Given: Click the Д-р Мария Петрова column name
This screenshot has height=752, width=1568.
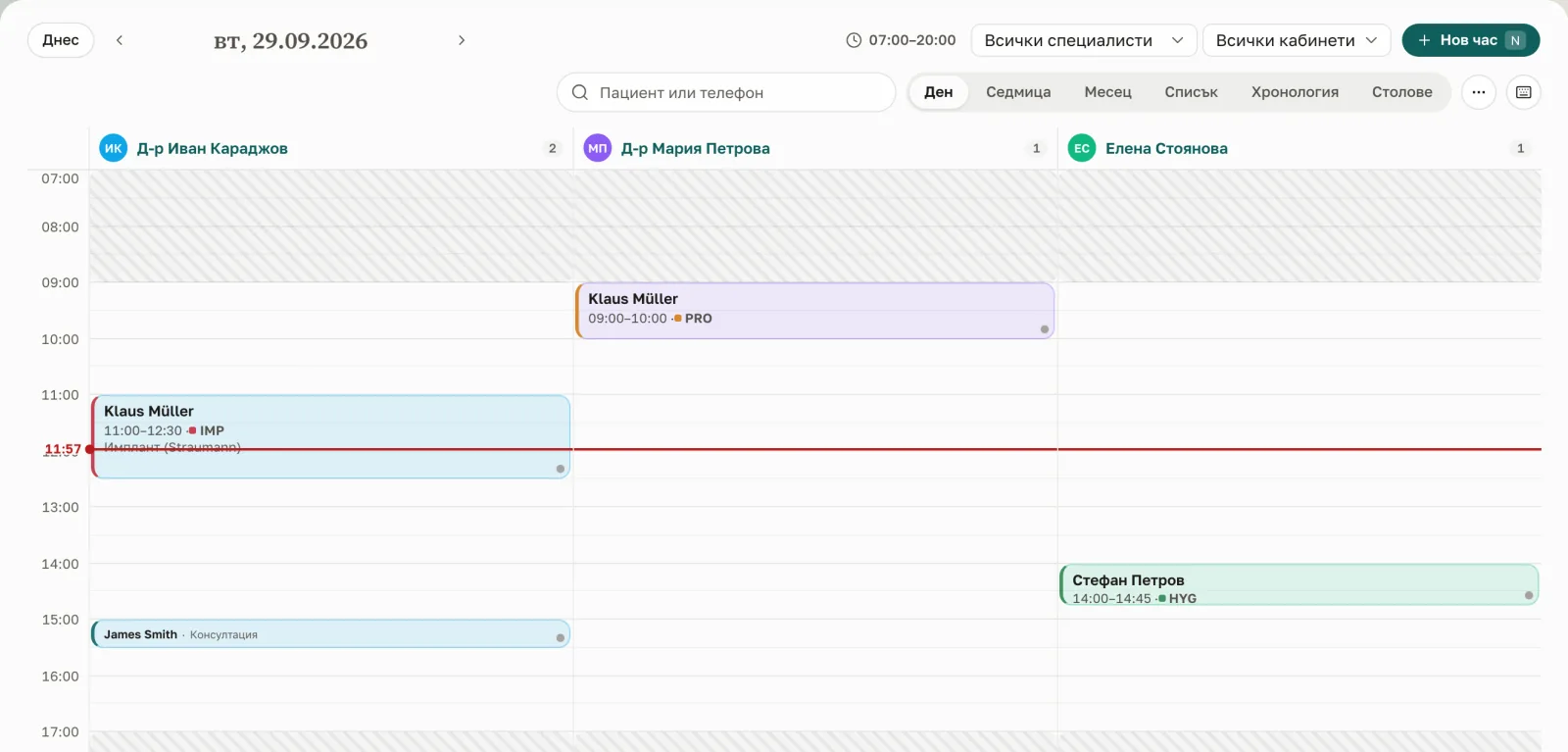Looking at the screenshot, I should pos(696,149).
